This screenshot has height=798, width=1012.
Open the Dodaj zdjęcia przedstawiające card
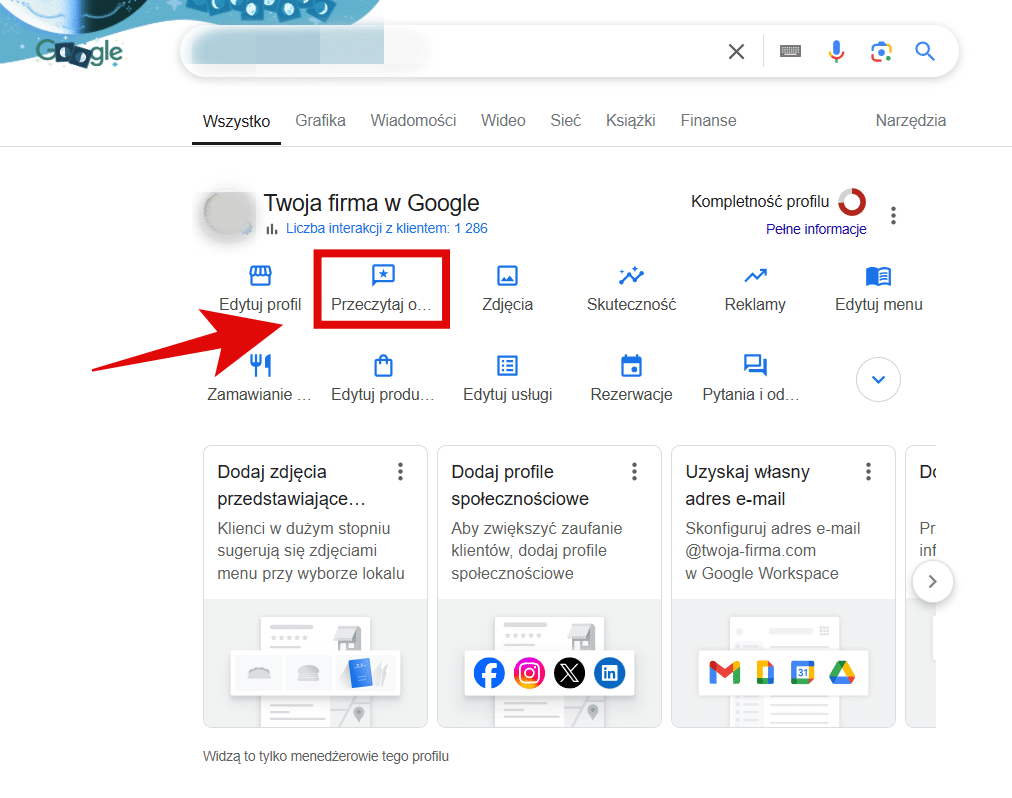click(316, 586)
